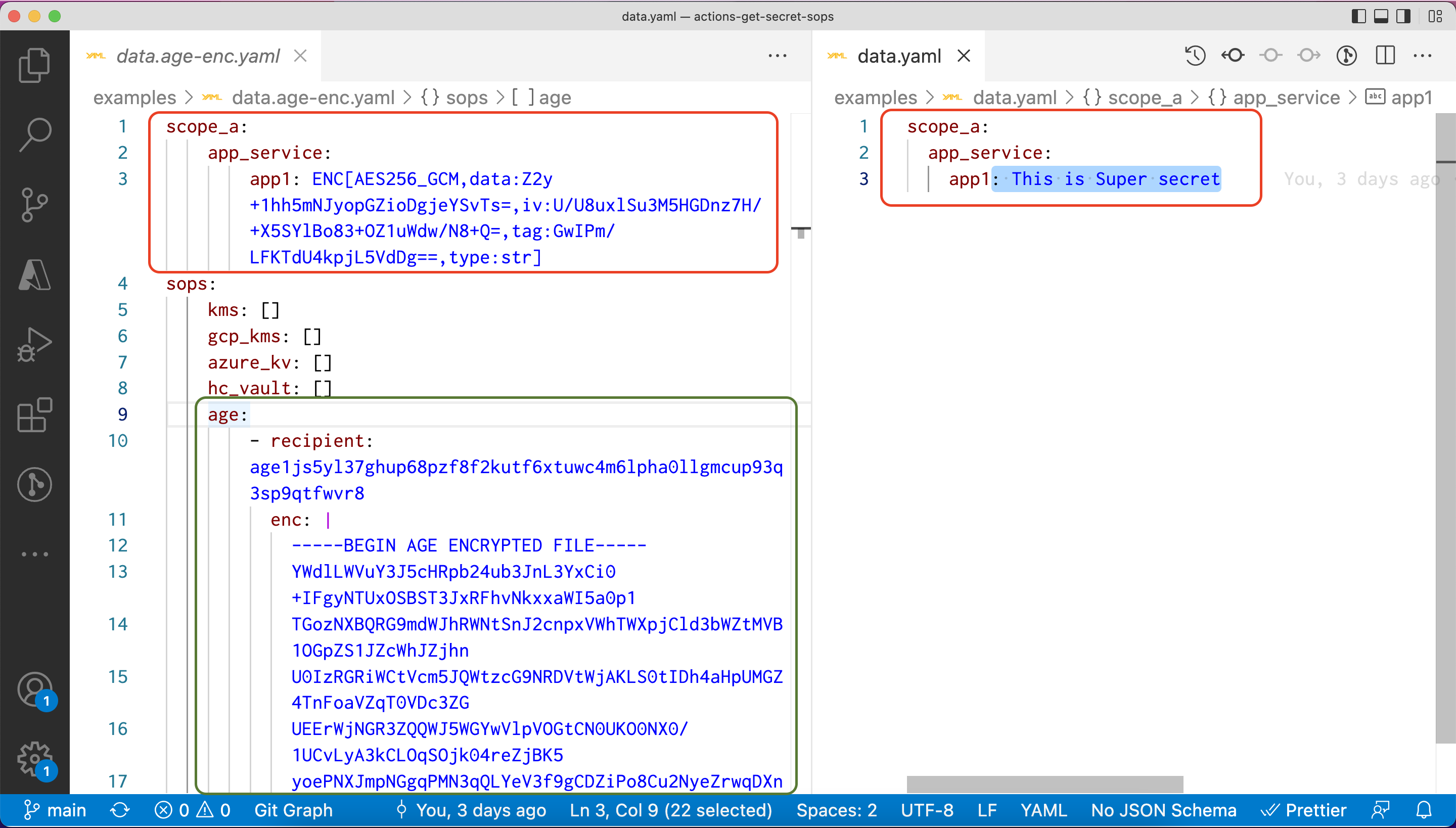Open the Accounts menu icon
The width and height of the screenshot is (1456, 828).
pos(35,689)
